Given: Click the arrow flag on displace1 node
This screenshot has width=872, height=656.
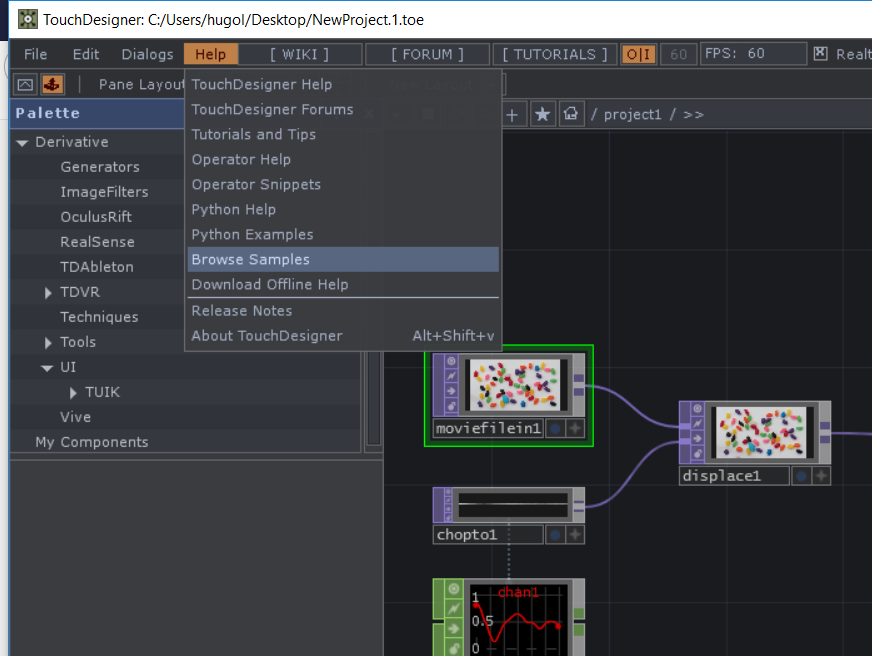Looking at the screenshot, I should coord(697,439).
